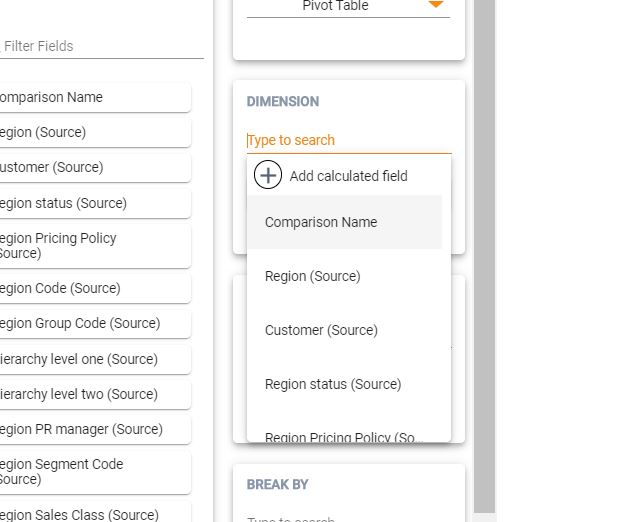Focus the Dimension search input
This screenshot has height=522, width=644.
pyautogui.click(x=348, y=140)
